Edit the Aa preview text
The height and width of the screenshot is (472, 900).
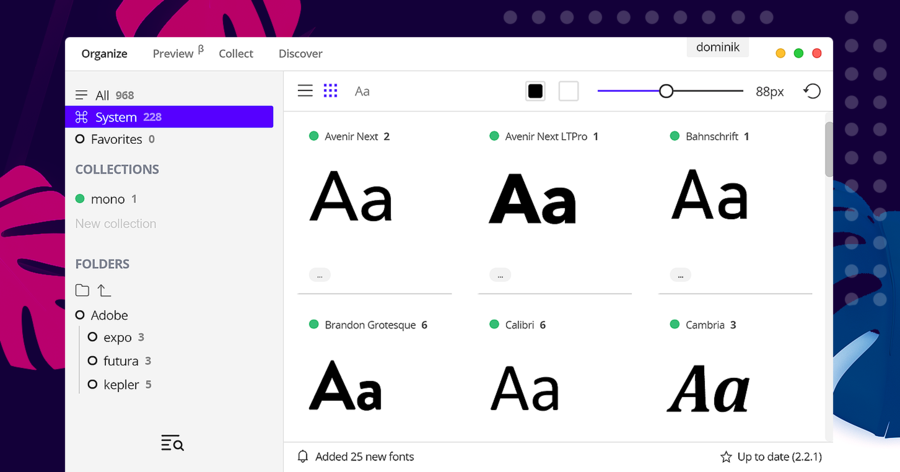click(x=362, y=91)
